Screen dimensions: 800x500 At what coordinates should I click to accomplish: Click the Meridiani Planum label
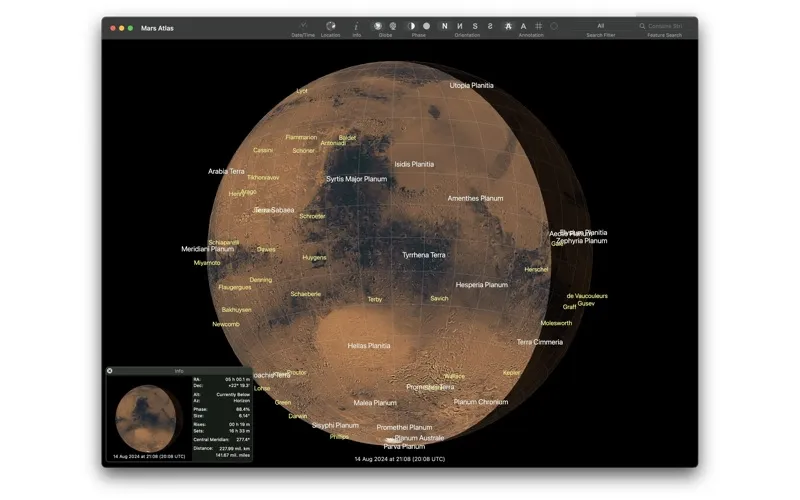(208, 249)
